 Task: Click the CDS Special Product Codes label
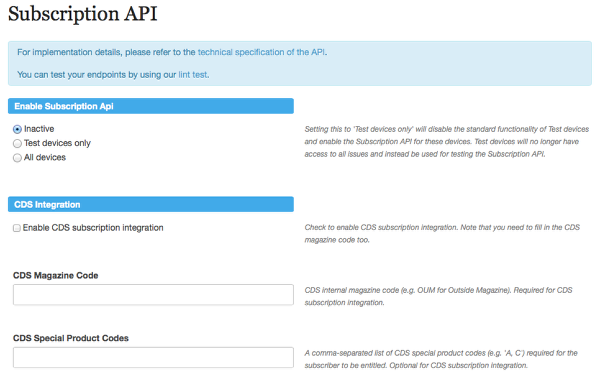click(71, 338)
